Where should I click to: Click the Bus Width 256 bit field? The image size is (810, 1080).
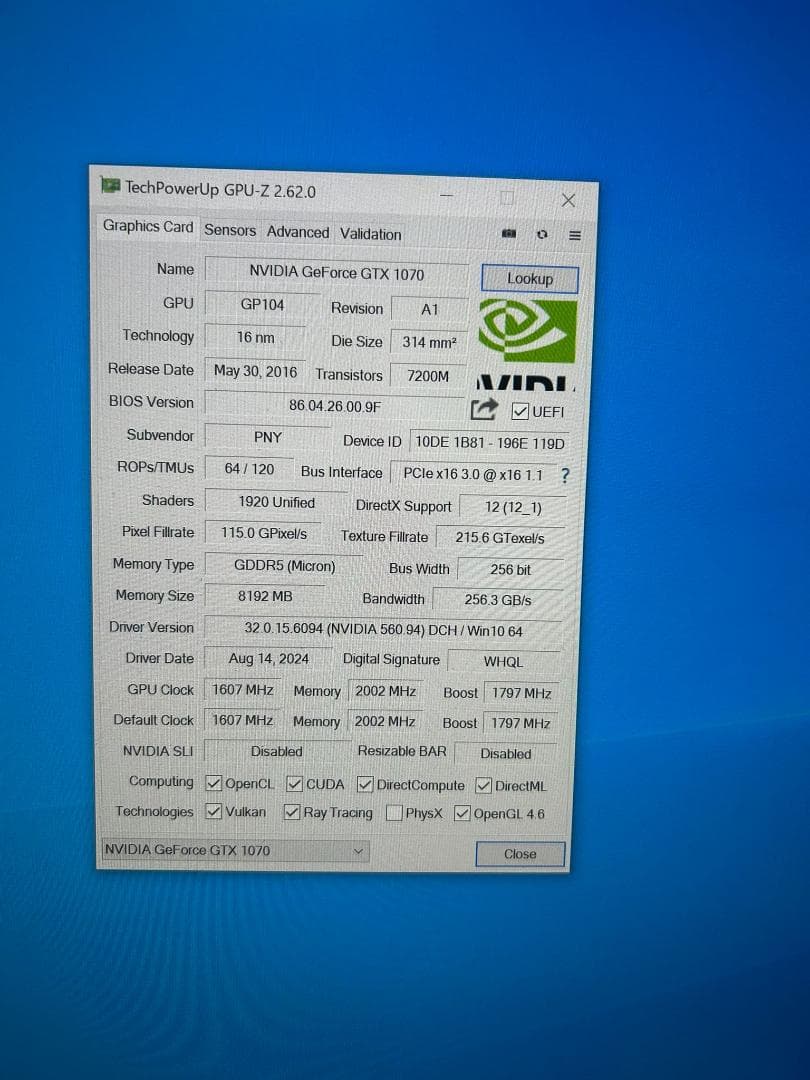(x=510, y=570)
